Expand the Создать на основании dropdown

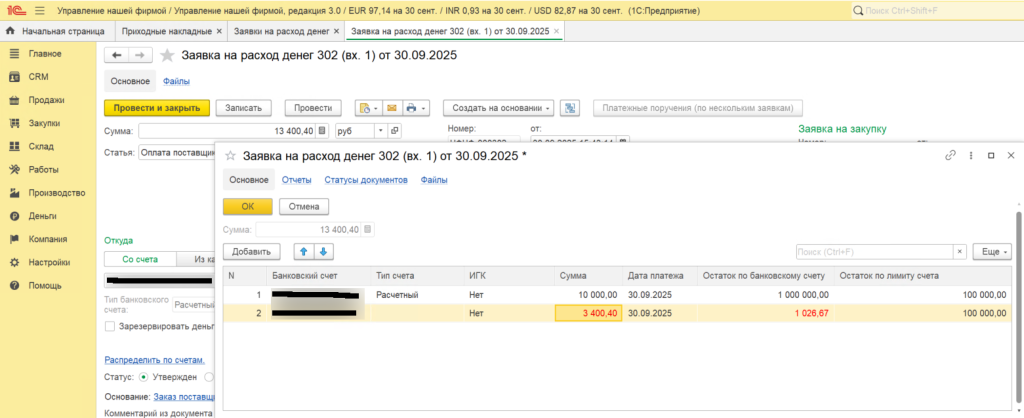[498, 108]
